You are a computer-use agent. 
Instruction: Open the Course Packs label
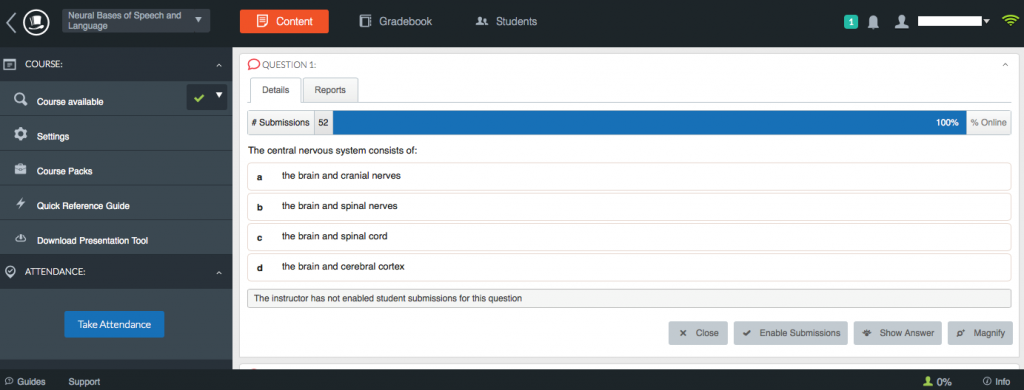coord(65,171)
